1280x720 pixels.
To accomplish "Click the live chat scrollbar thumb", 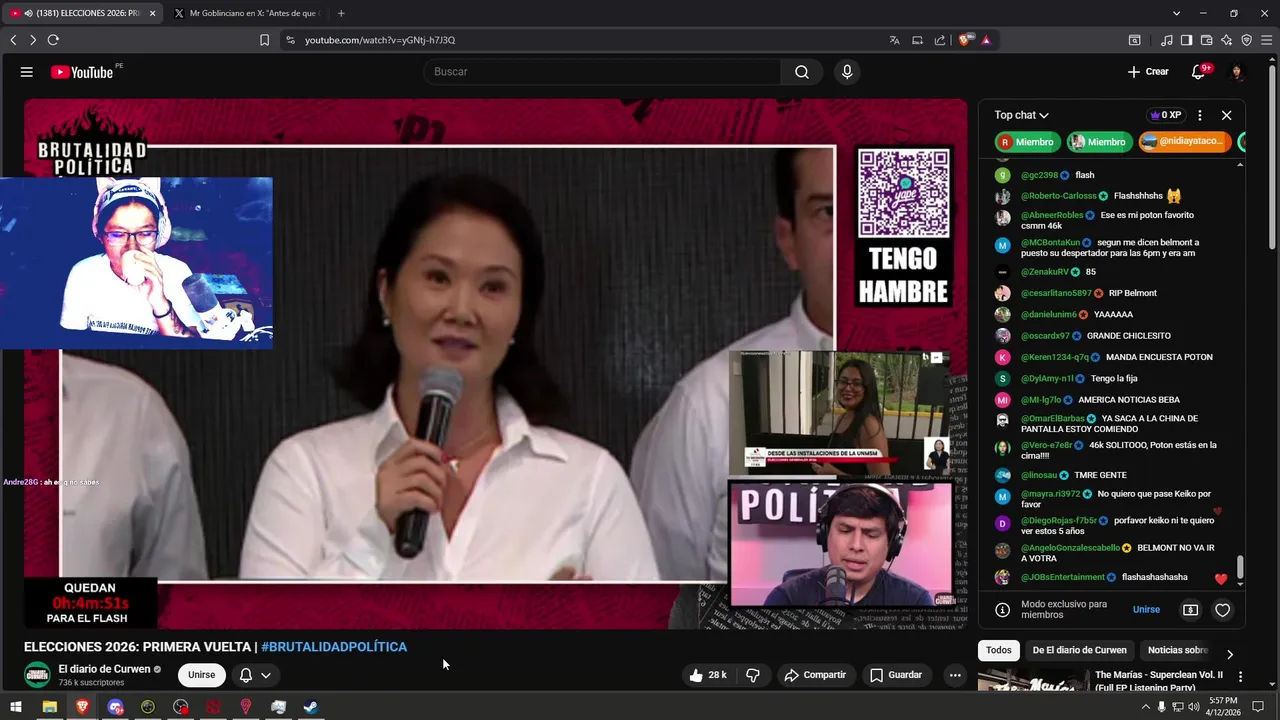I will pos(1240,567).
